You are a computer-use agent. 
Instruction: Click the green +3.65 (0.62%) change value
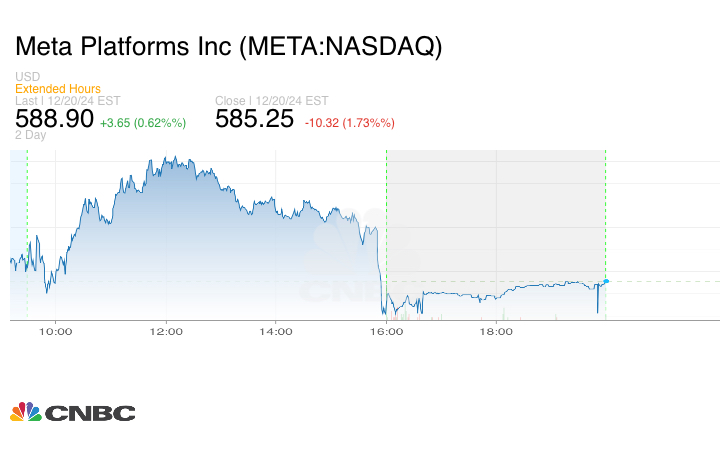click(x=143, y=122)
